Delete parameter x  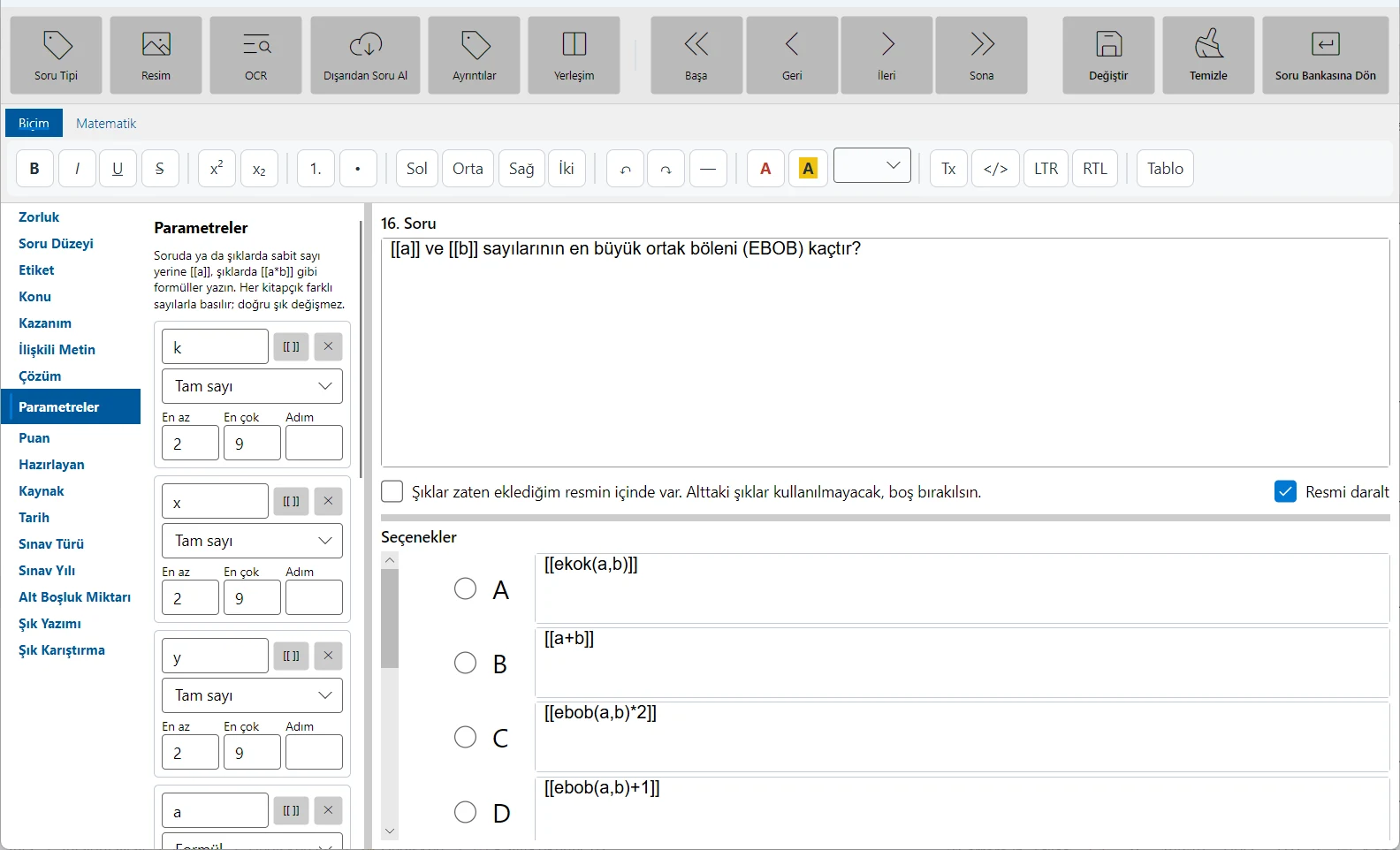[328, 501]
